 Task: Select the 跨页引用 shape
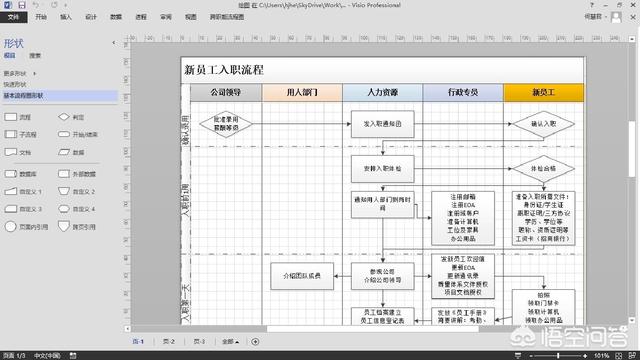point(77,227)
